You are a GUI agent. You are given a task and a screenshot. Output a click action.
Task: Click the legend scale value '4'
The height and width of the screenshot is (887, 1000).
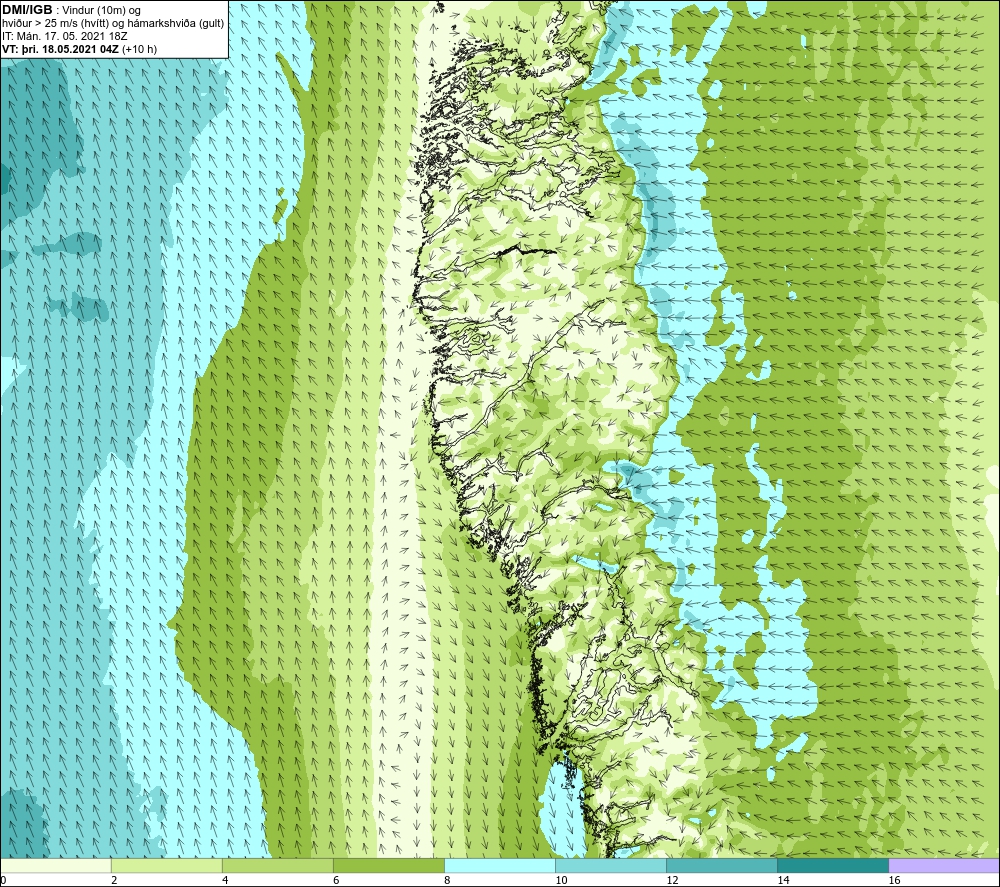(x=225, y=880)
